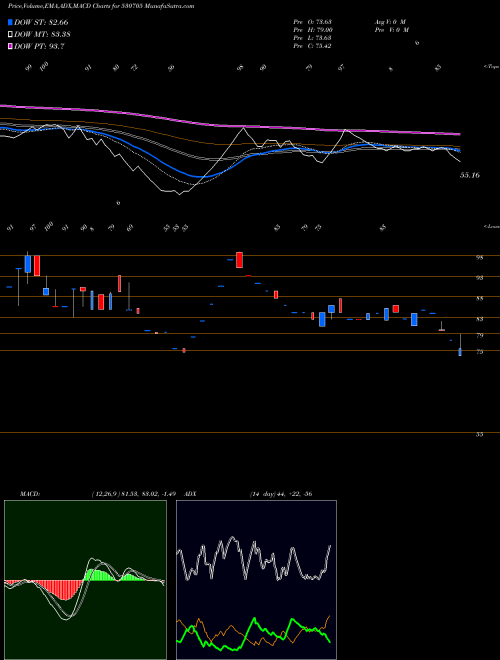Click the blue DOW ST legend swatch
Screen dimensions: 500x660
click(10, 22)
